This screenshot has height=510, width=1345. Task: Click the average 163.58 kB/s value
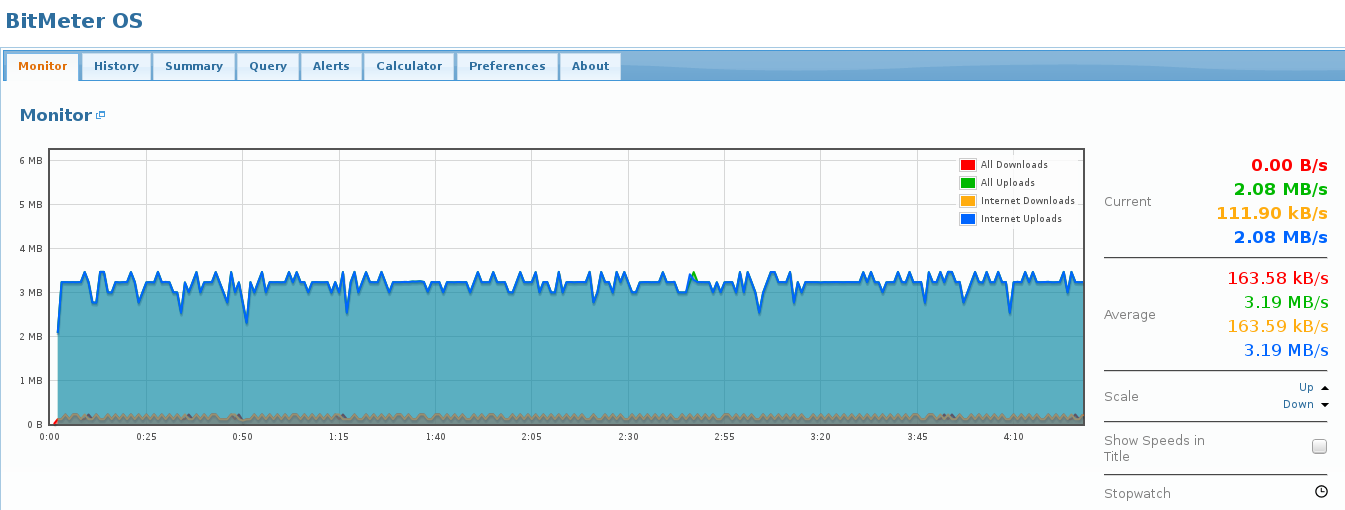coord(1277,278)
